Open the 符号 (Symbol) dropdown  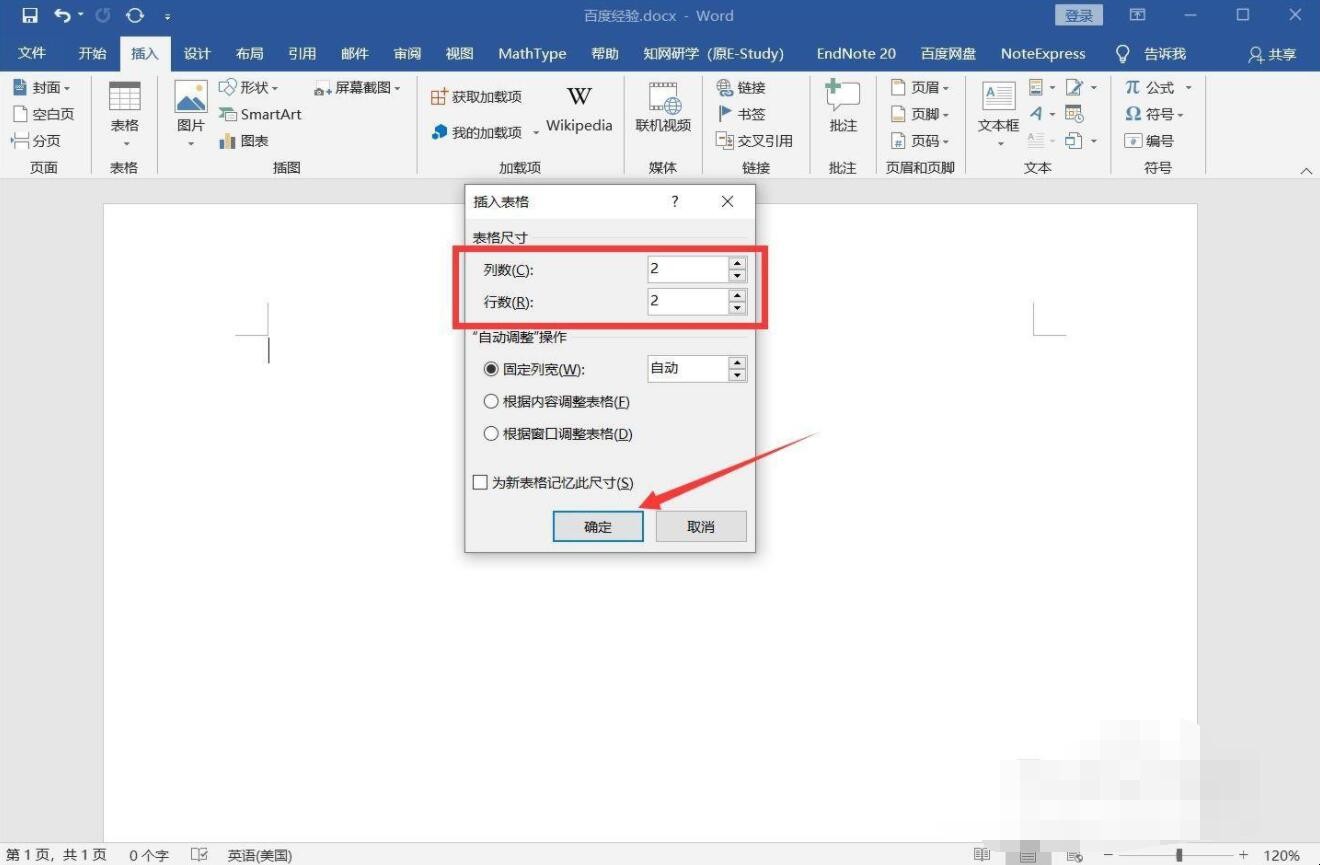tap(1181, 114)
